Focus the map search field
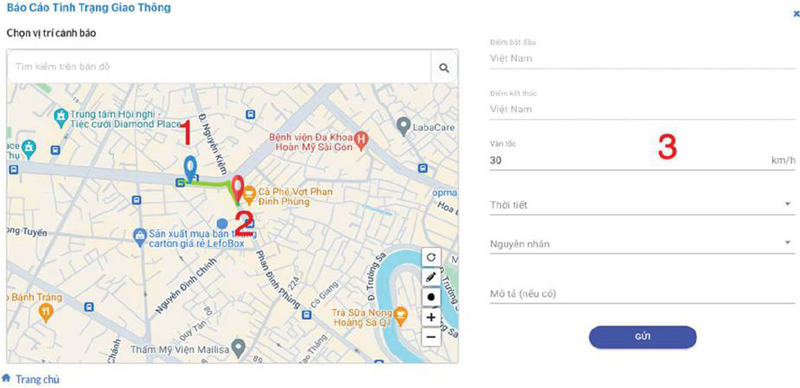 219,67
